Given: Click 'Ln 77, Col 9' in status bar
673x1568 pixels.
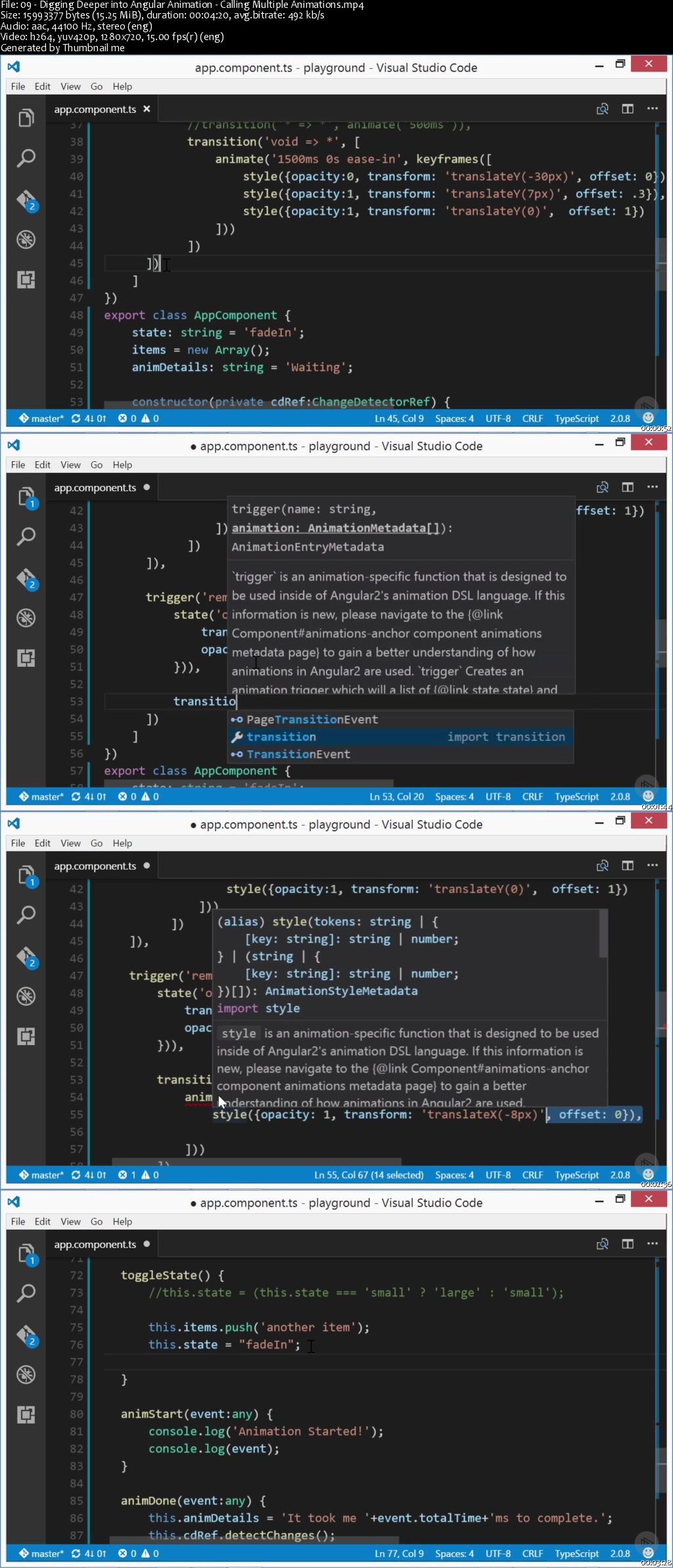Looking at the screenshot, I should tap(399, 1554).
